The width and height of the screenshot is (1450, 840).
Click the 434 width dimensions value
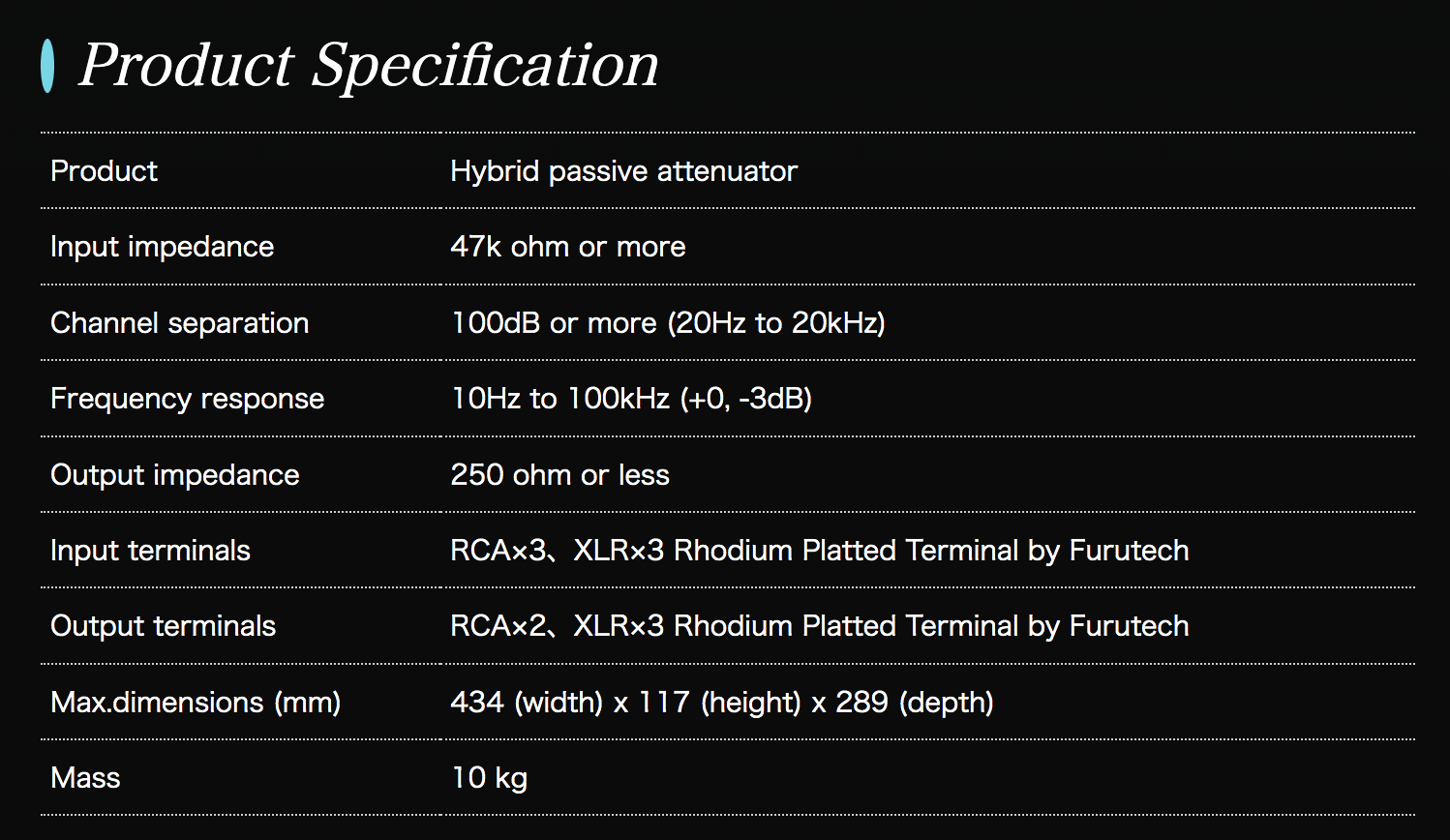(x=721, y=703)
